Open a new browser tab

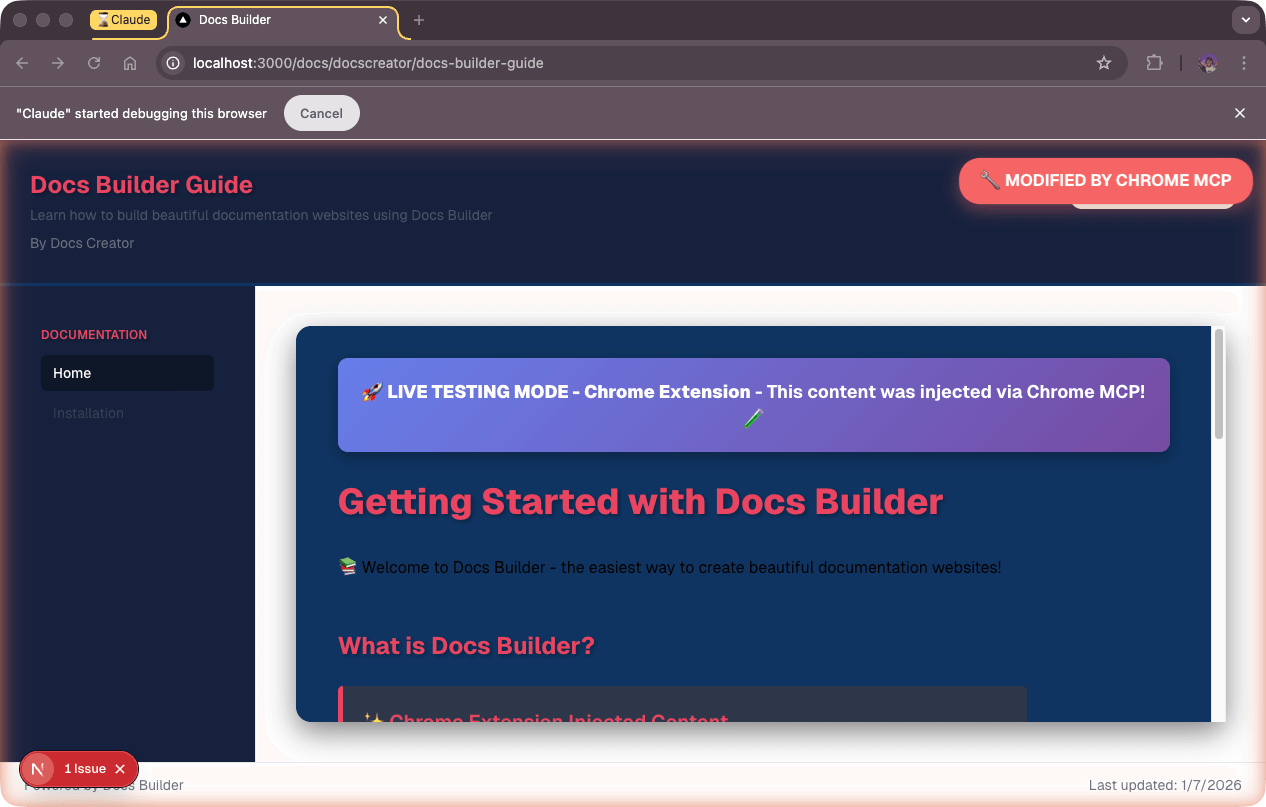[x=418, y=19]
